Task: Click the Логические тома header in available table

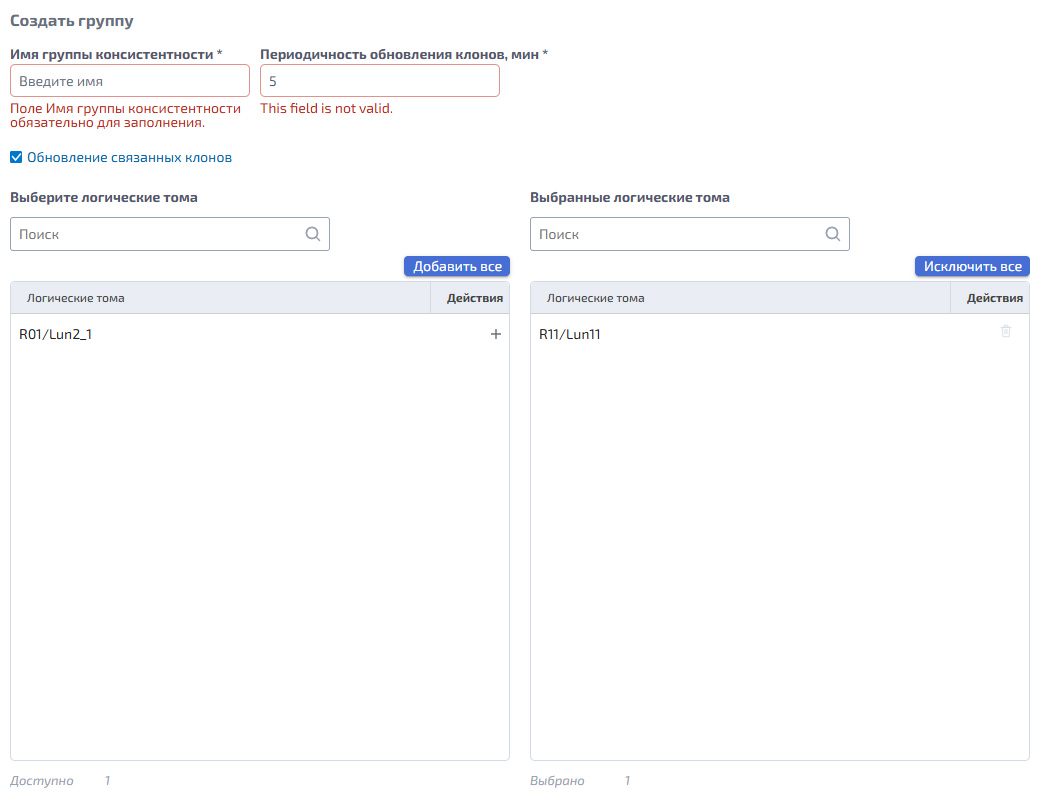Action: pos(76,299)
